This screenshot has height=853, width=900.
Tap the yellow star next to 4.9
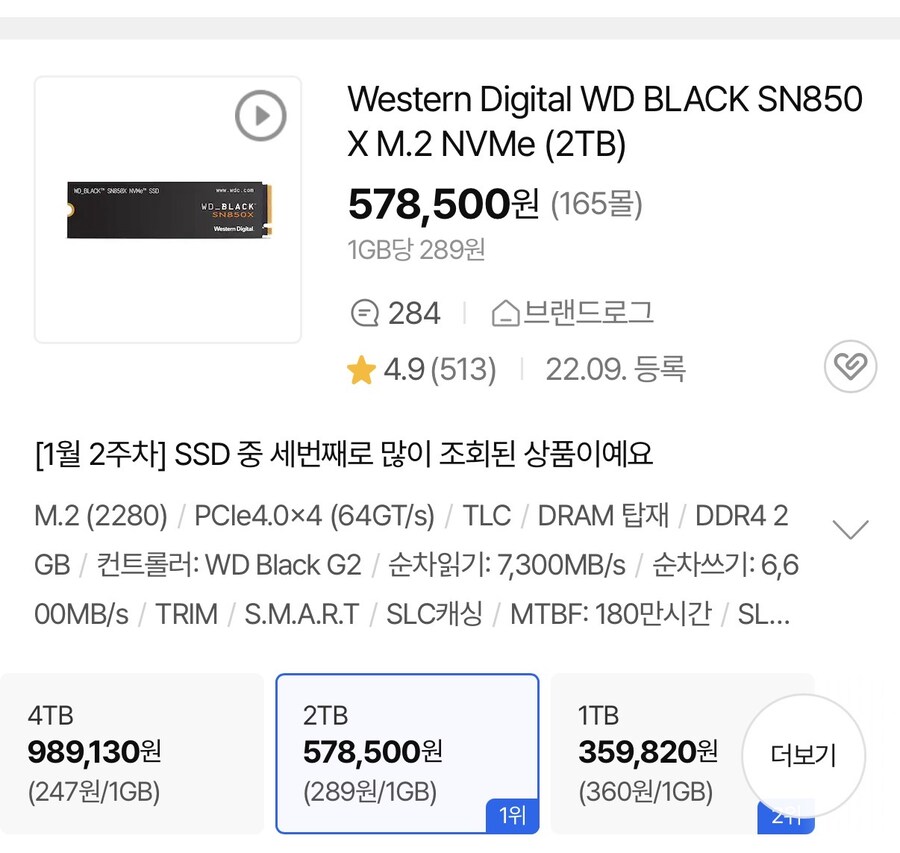pyautogui.click(x=361, y=368)
